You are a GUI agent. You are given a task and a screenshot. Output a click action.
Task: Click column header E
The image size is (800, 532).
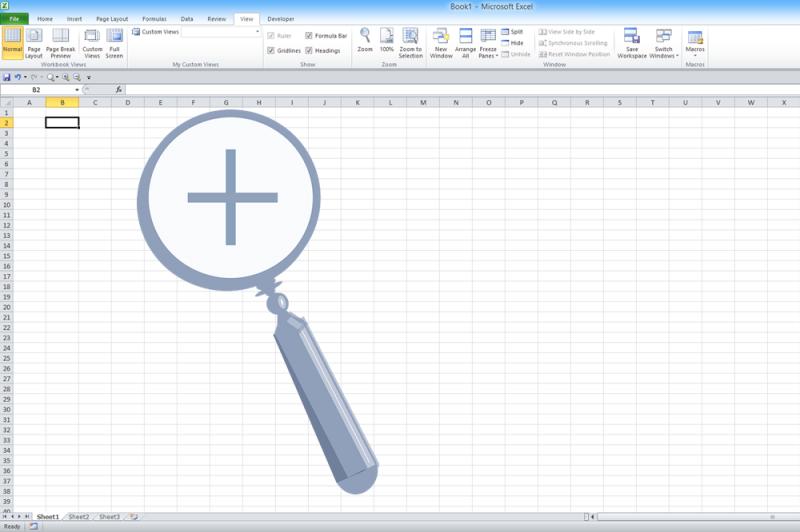(160, 103)
